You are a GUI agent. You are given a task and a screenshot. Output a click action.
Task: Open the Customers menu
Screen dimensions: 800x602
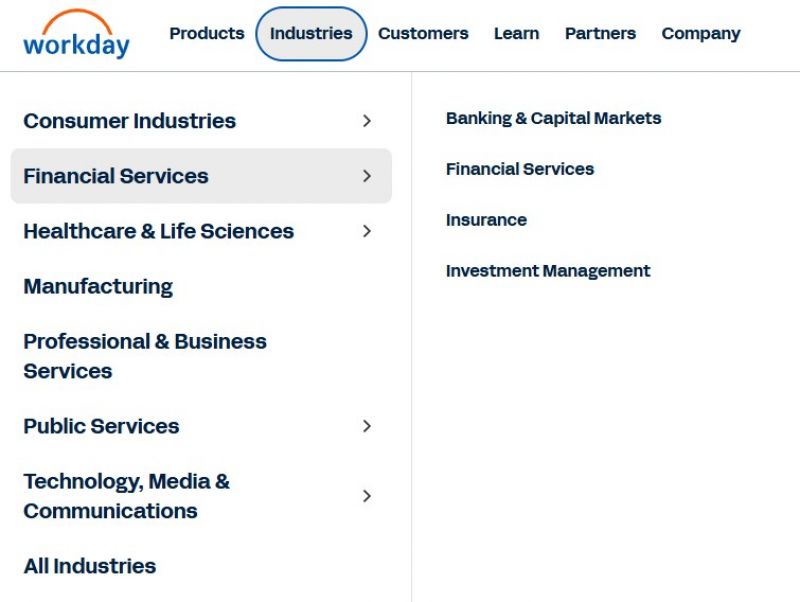pos(423,34)
